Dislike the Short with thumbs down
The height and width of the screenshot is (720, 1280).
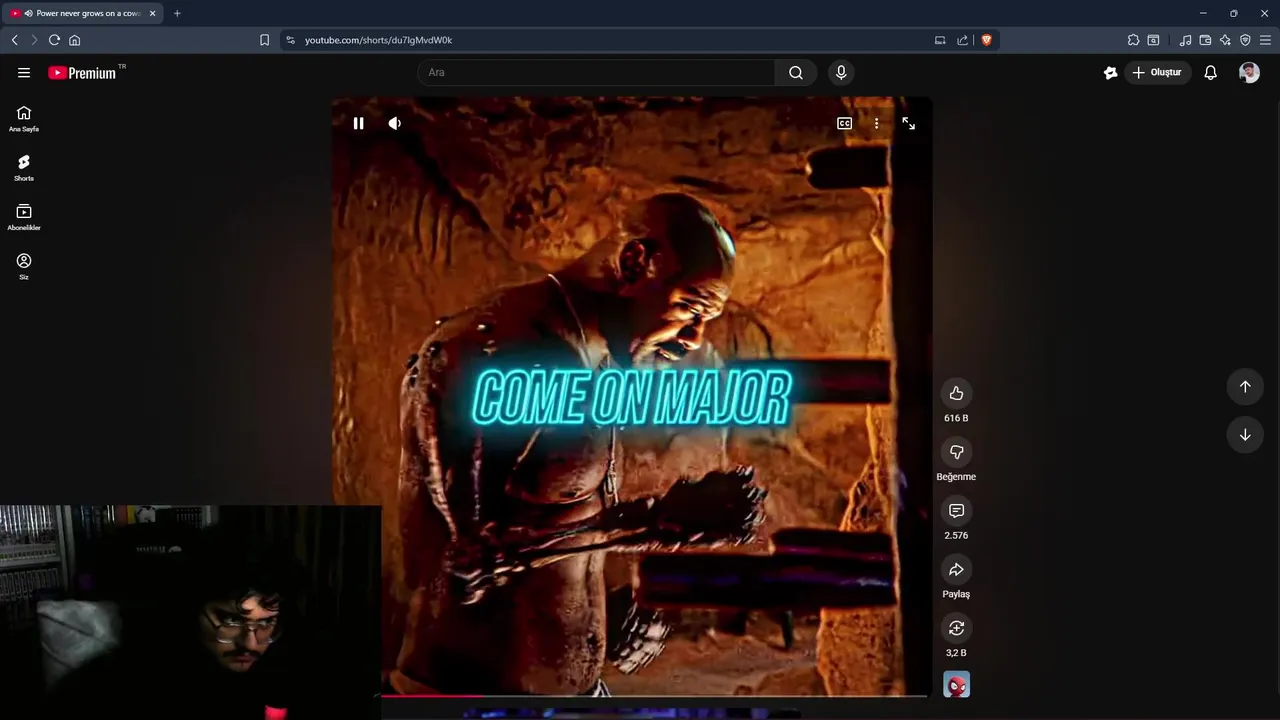tap(956, 452)
